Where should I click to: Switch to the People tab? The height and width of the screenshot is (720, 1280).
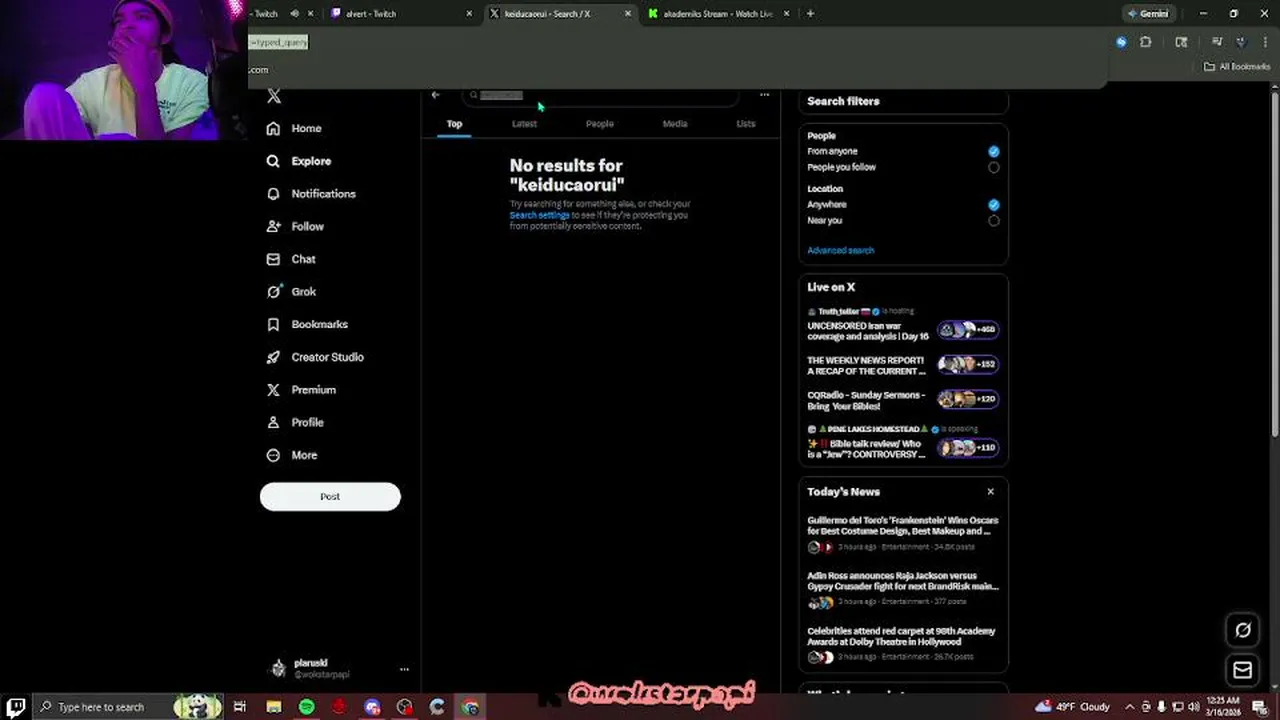point(599,124)
